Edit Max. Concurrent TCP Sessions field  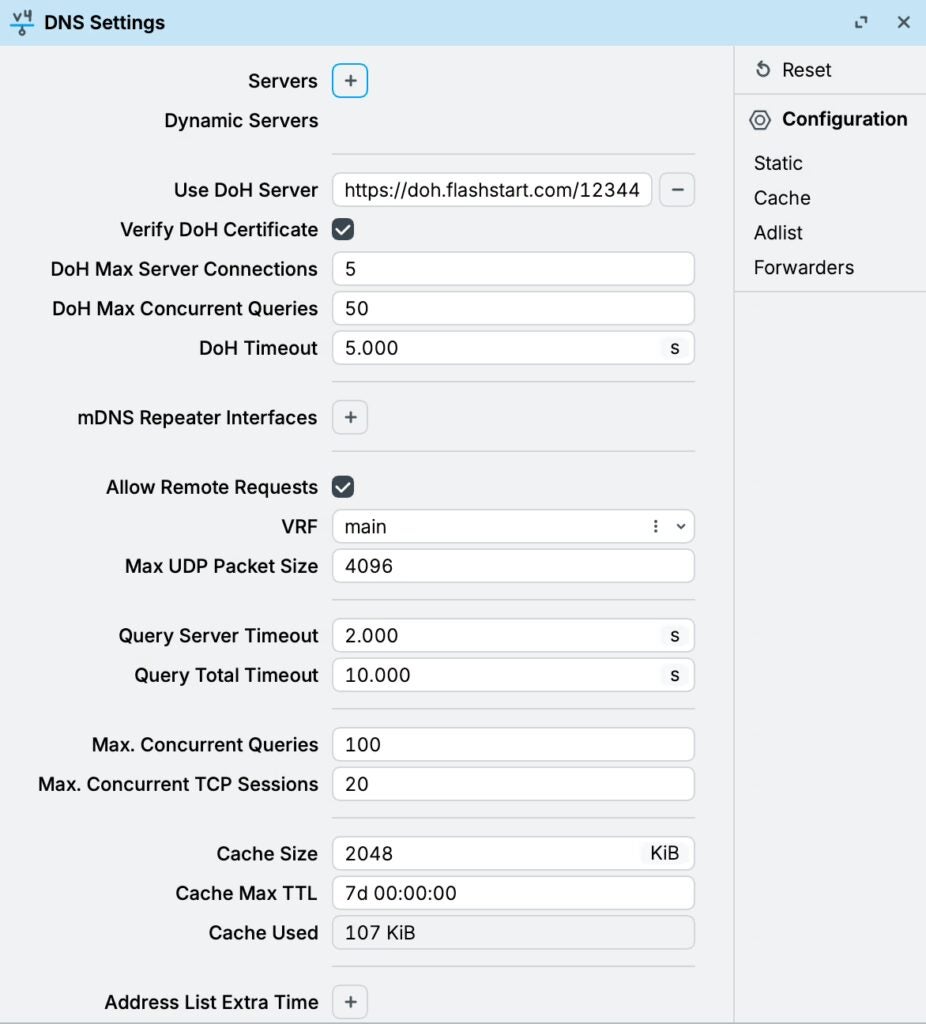[513, 784]
